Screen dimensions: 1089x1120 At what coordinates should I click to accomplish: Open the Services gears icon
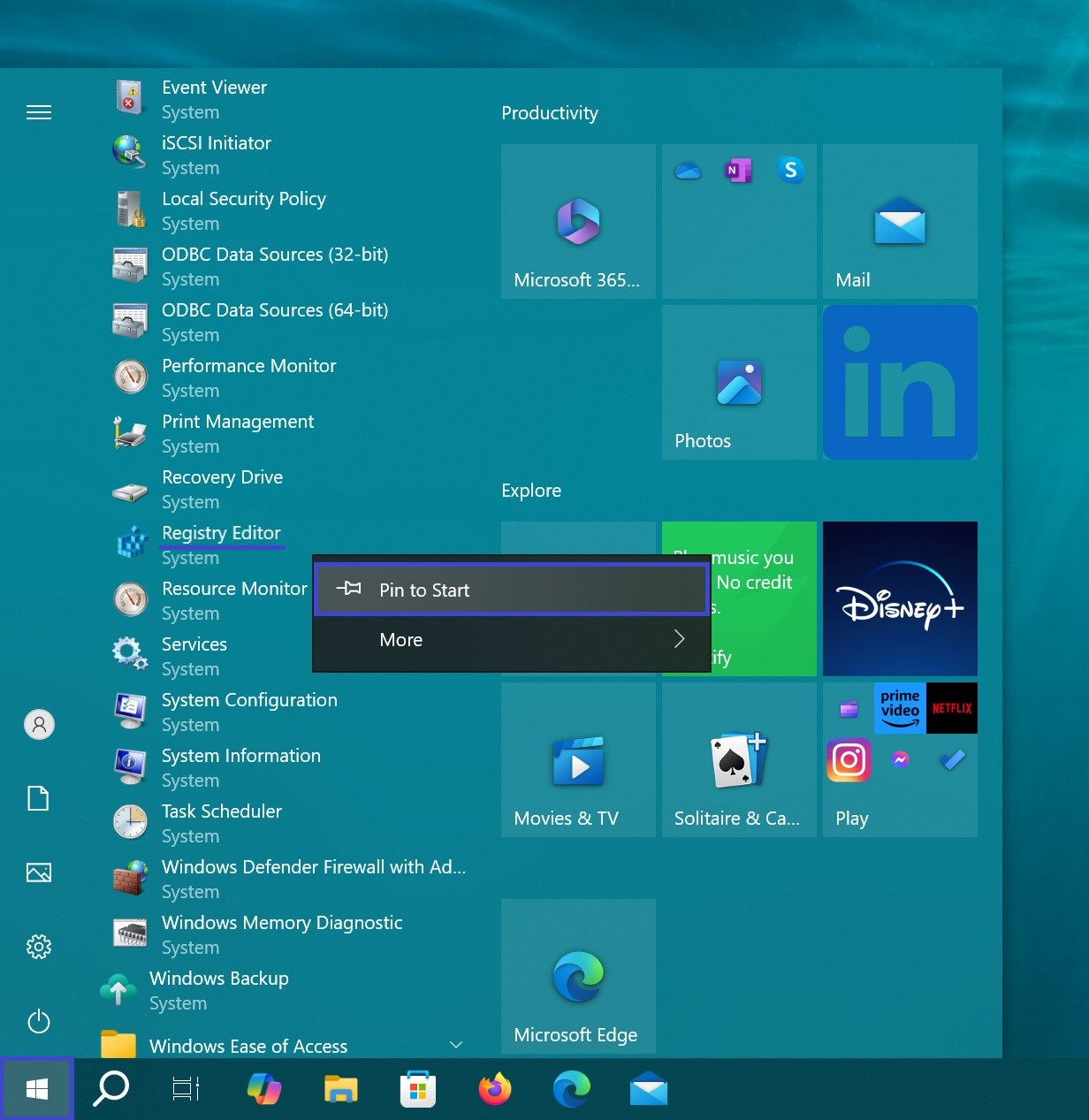(130, 655)
